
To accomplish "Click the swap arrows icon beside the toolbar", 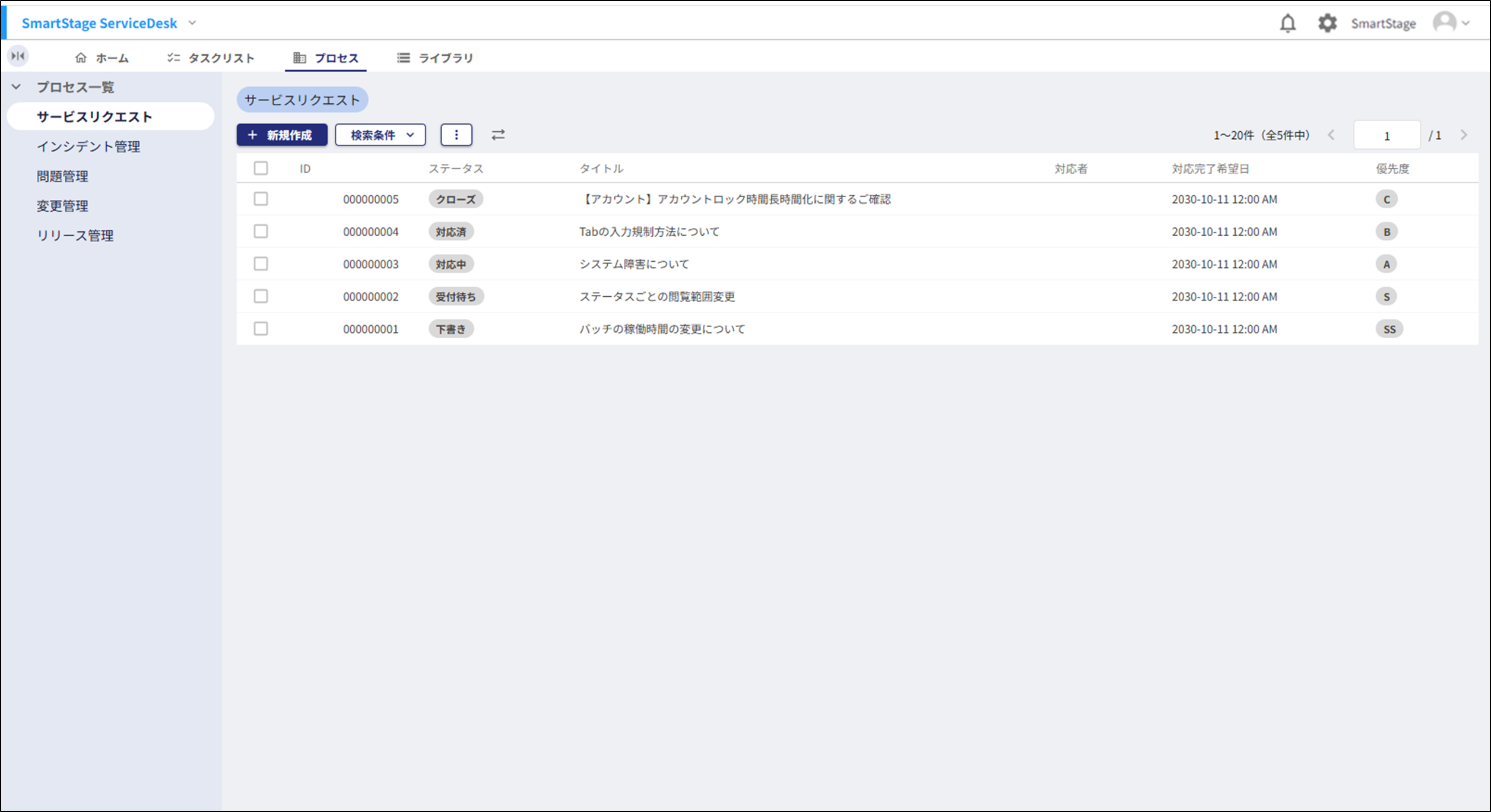I will (x=498, y=135).
